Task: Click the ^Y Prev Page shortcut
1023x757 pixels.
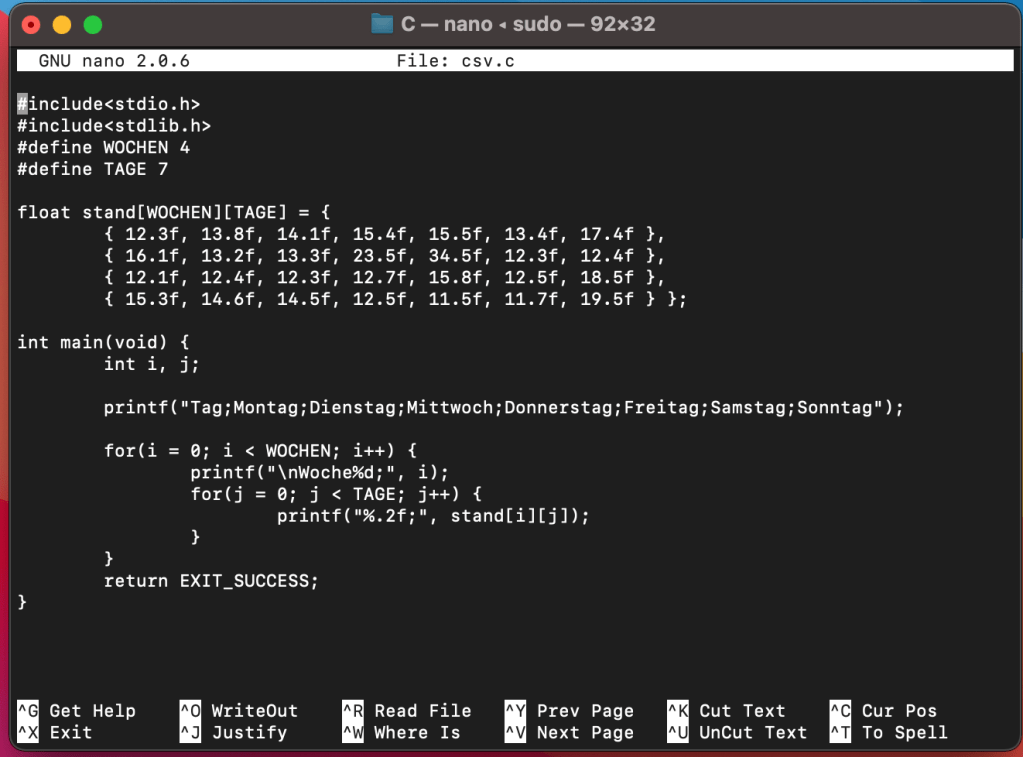Action: tap(569, 711)
